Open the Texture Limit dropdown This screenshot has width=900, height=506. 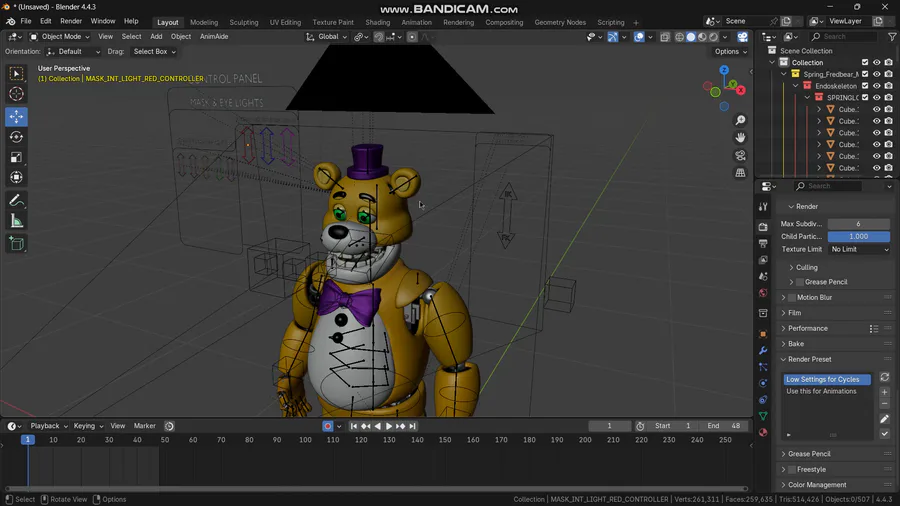click(859, 250)
